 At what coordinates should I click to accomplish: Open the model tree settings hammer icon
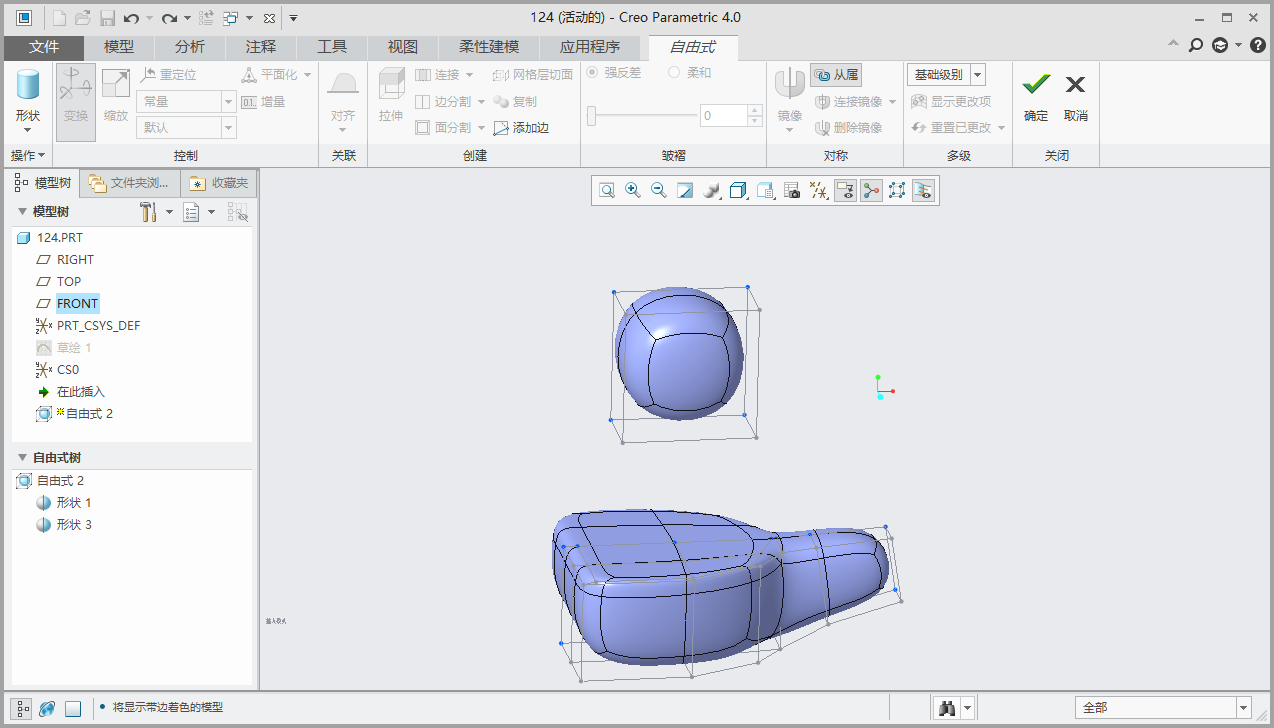click(x=149, y=212)
